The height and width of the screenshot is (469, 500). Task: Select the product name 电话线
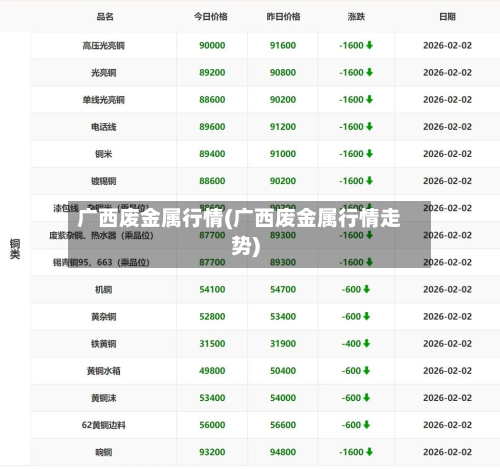pos(104,127)
